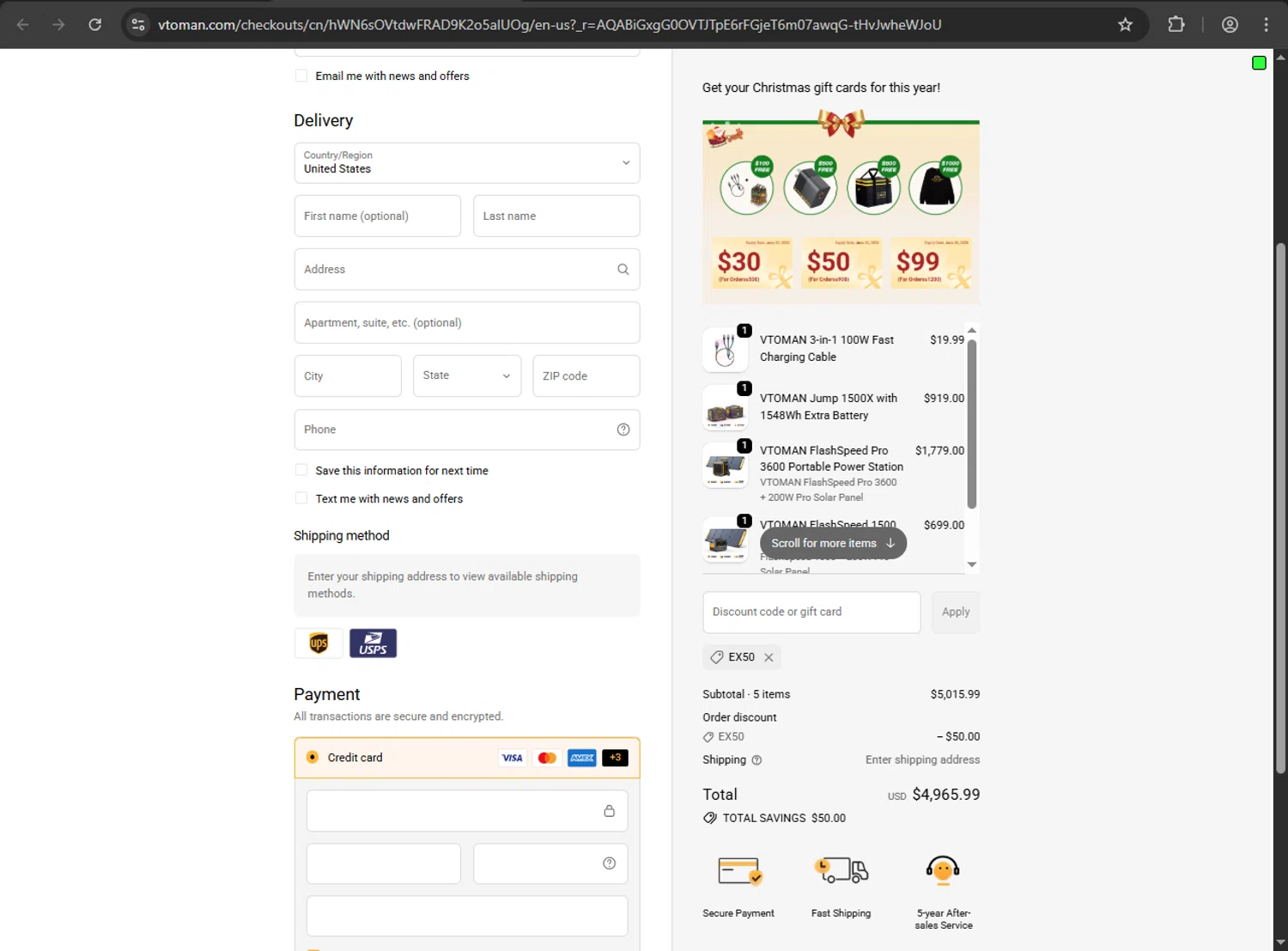Click the UPS carrier logo
Image resolution: width=1288 pixels, height=951 pixels.
(x=319, y=643)
